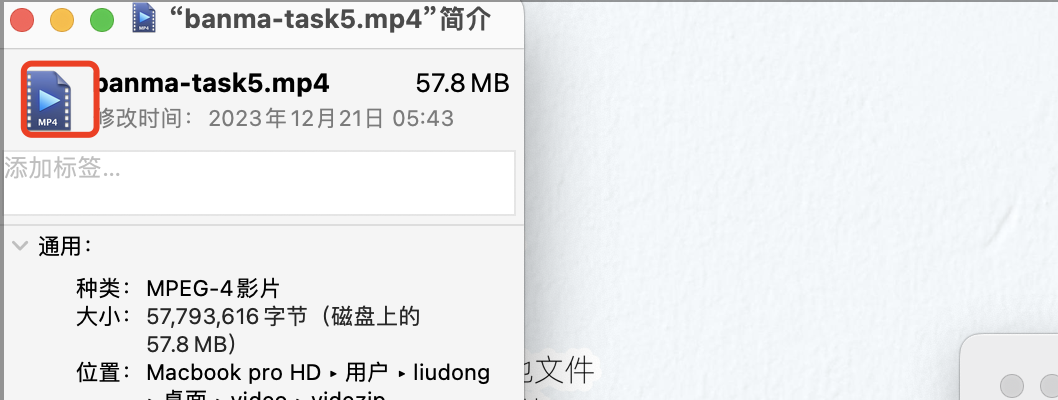Click the 57.8 MB size in header
Image resolution: width=1058 pixels, height=400 pixels.
(x=462, y=84)
